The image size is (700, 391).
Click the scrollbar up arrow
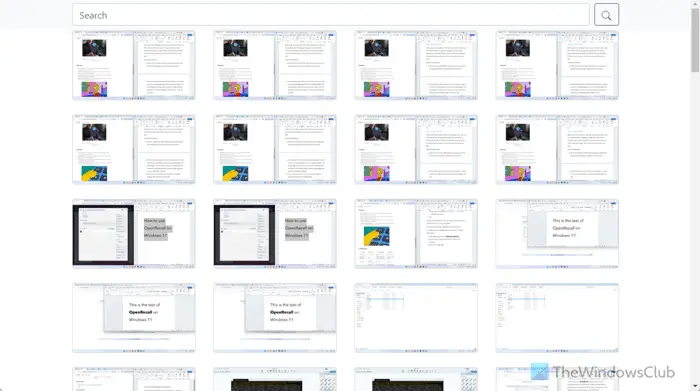[x=695, y=3]
